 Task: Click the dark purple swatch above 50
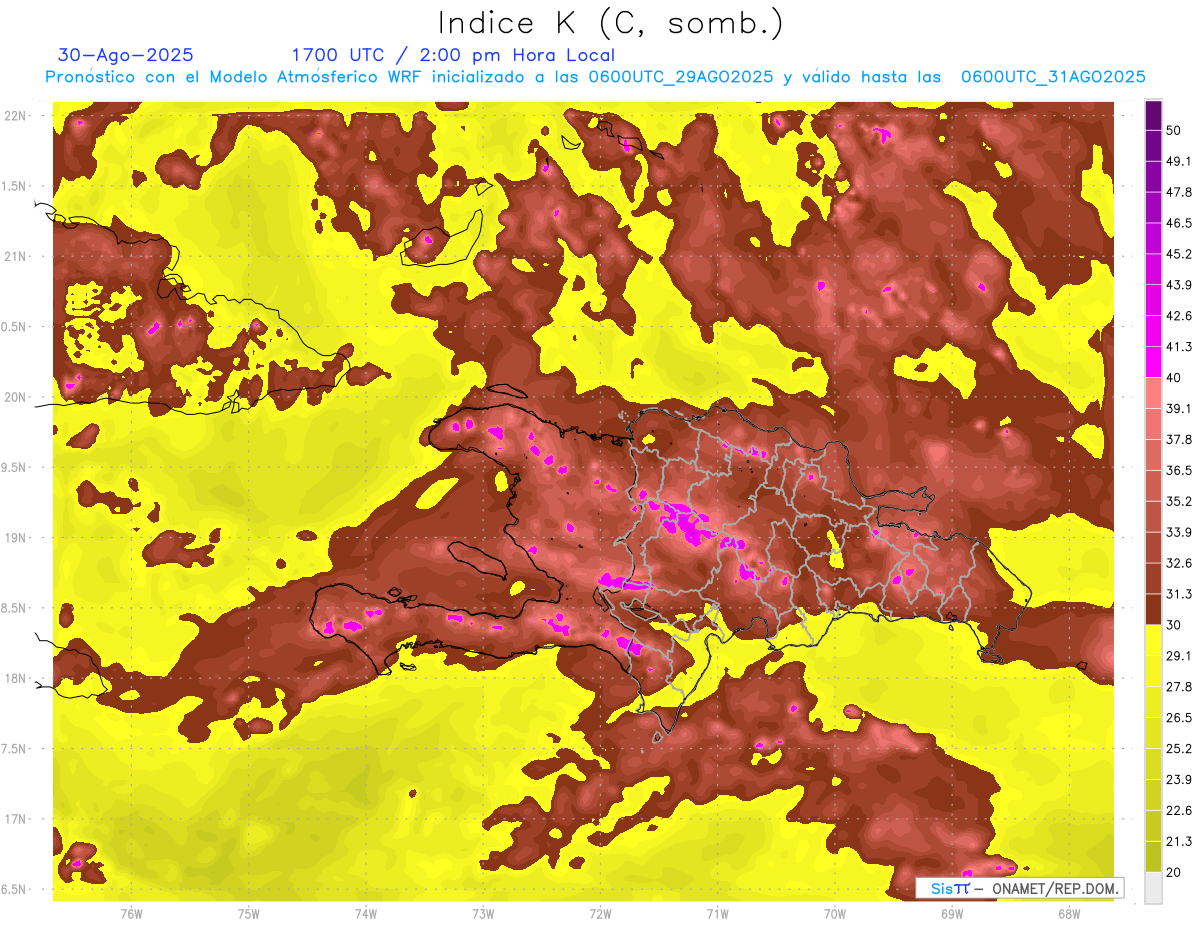pyautogui.click(x=1153, y=115)
